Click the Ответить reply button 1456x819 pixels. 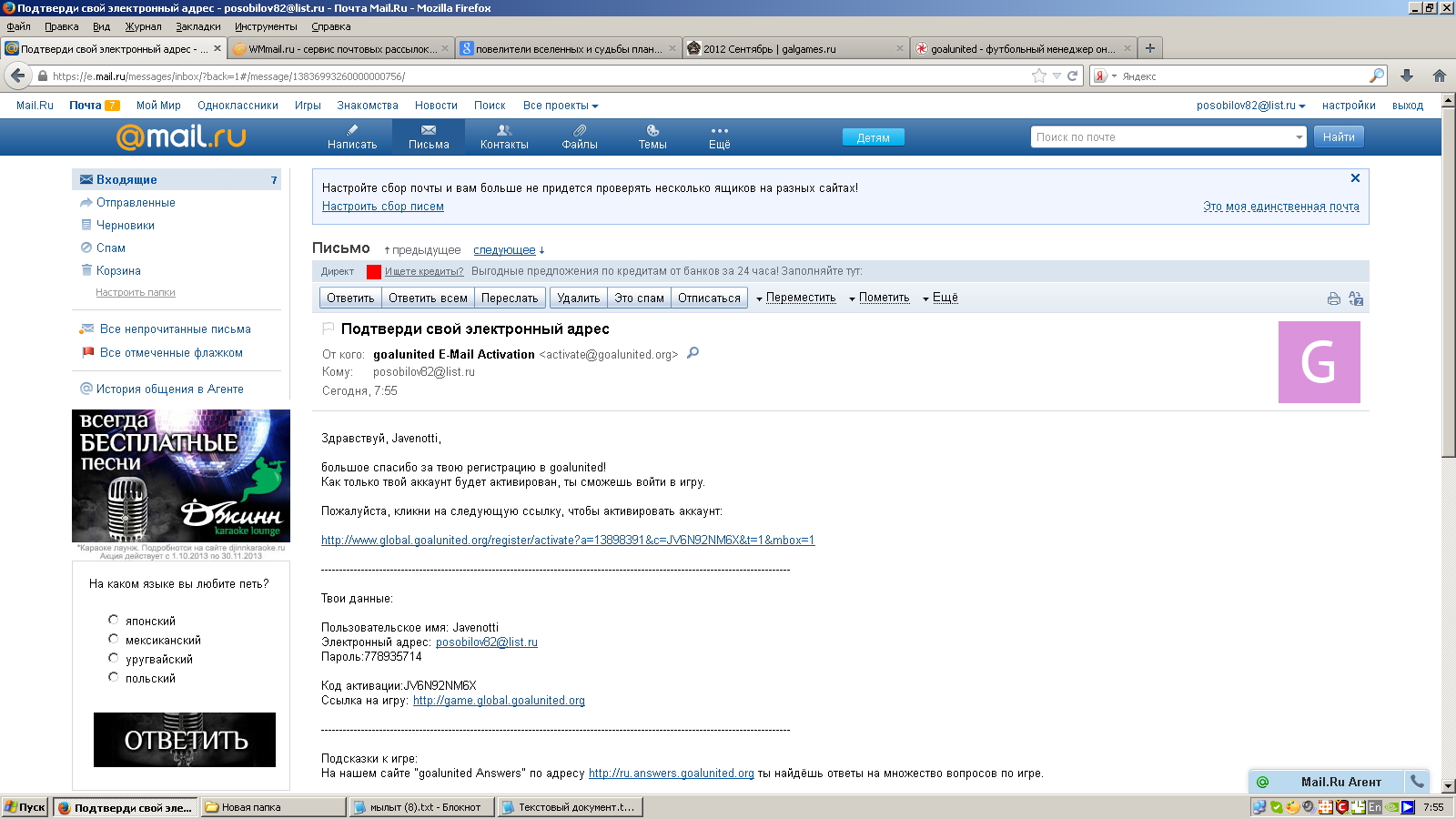click(350, 298)
